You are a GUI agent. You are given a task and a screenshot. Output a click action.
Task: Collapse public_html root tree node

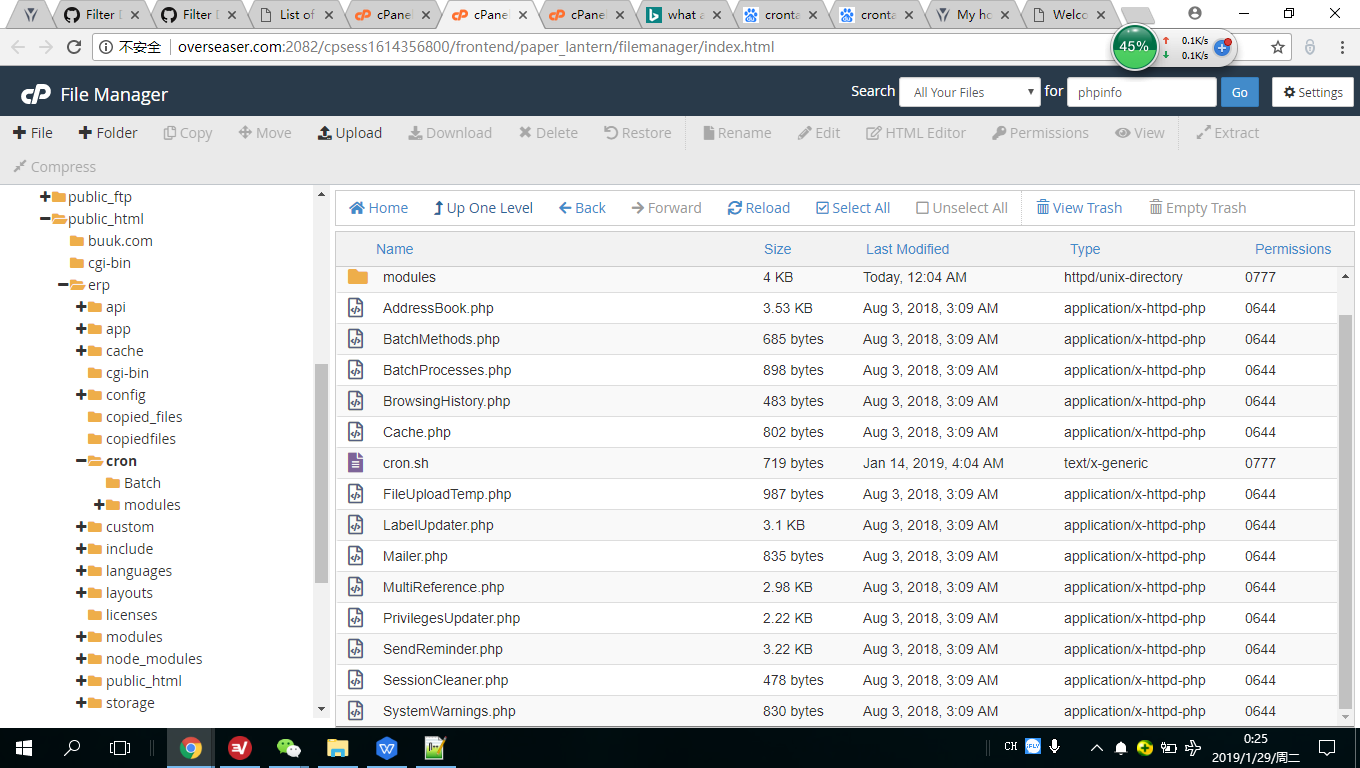click(45, 219)
